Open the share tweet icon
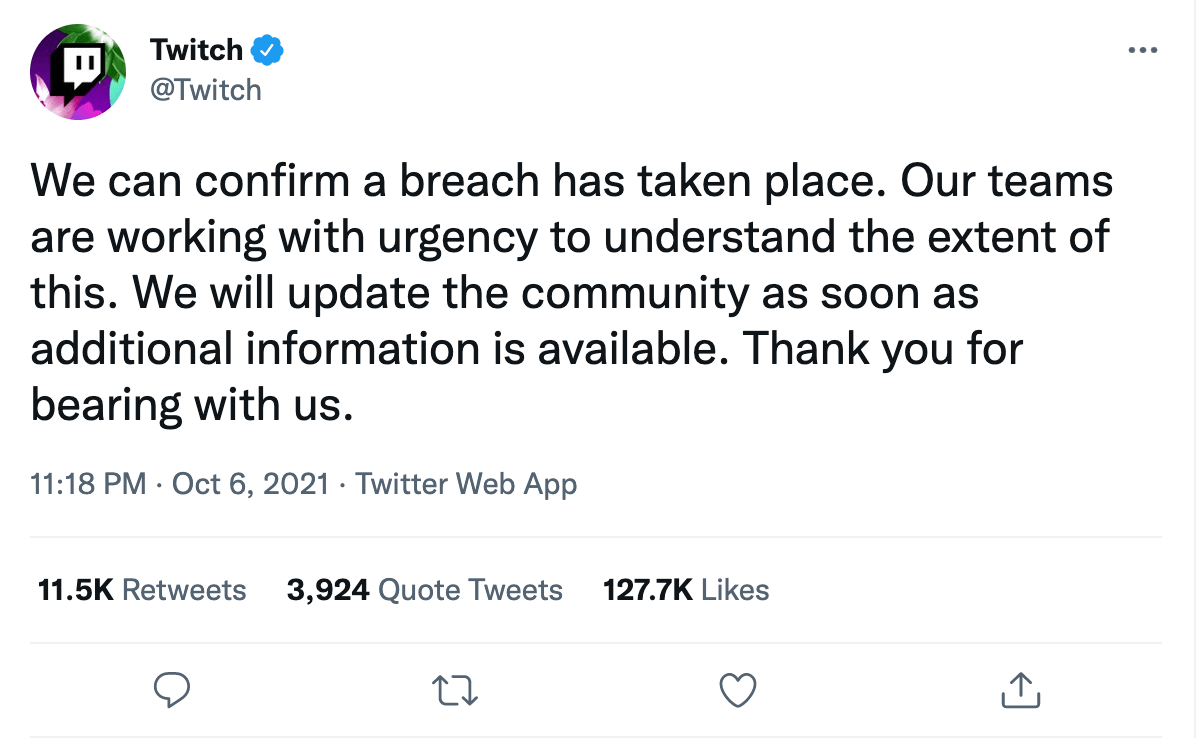Screen dimensions: 1196x738 [x=1020, y=690]
